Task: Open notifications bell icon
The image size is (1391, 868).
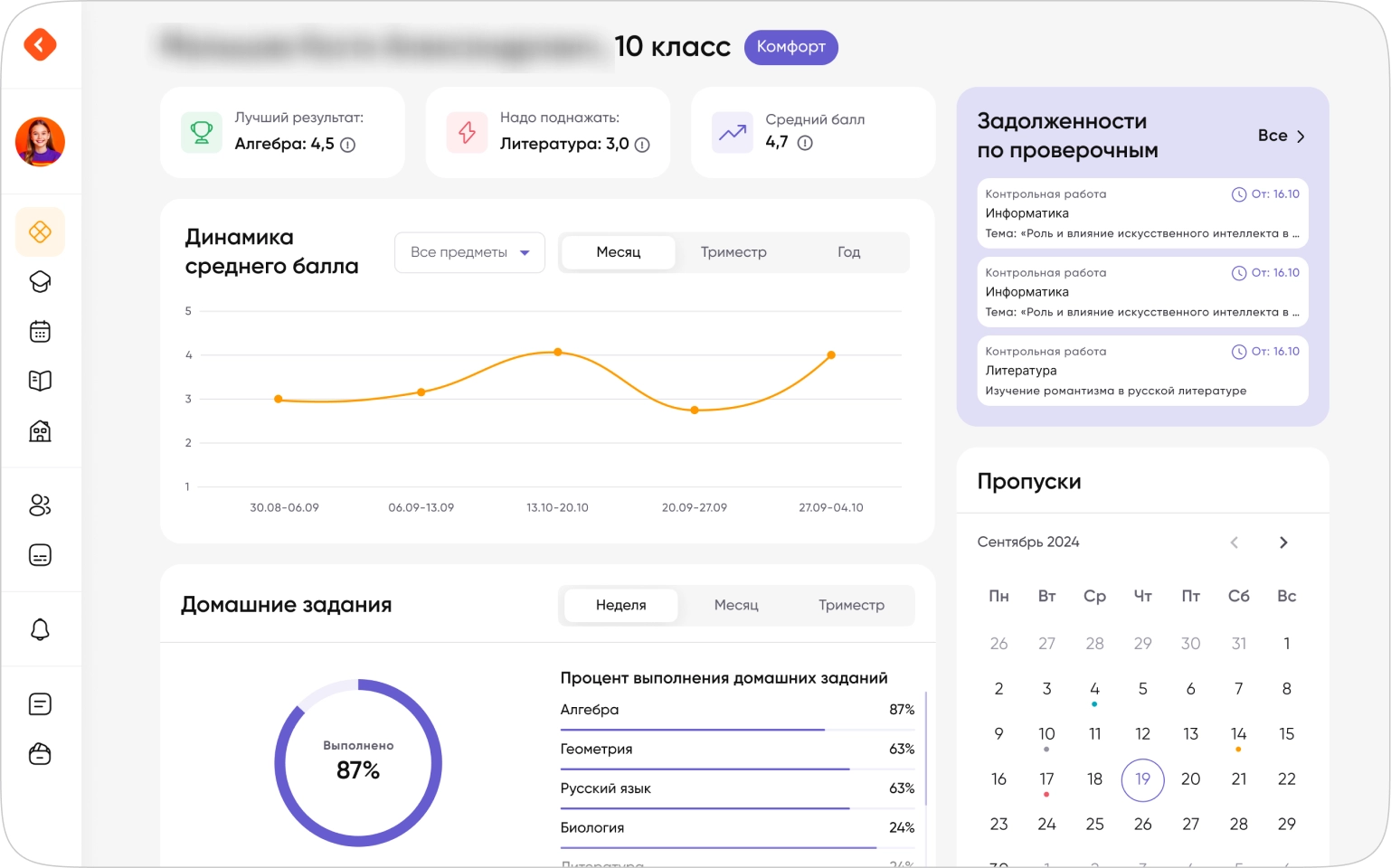Action: coord(40,629)
